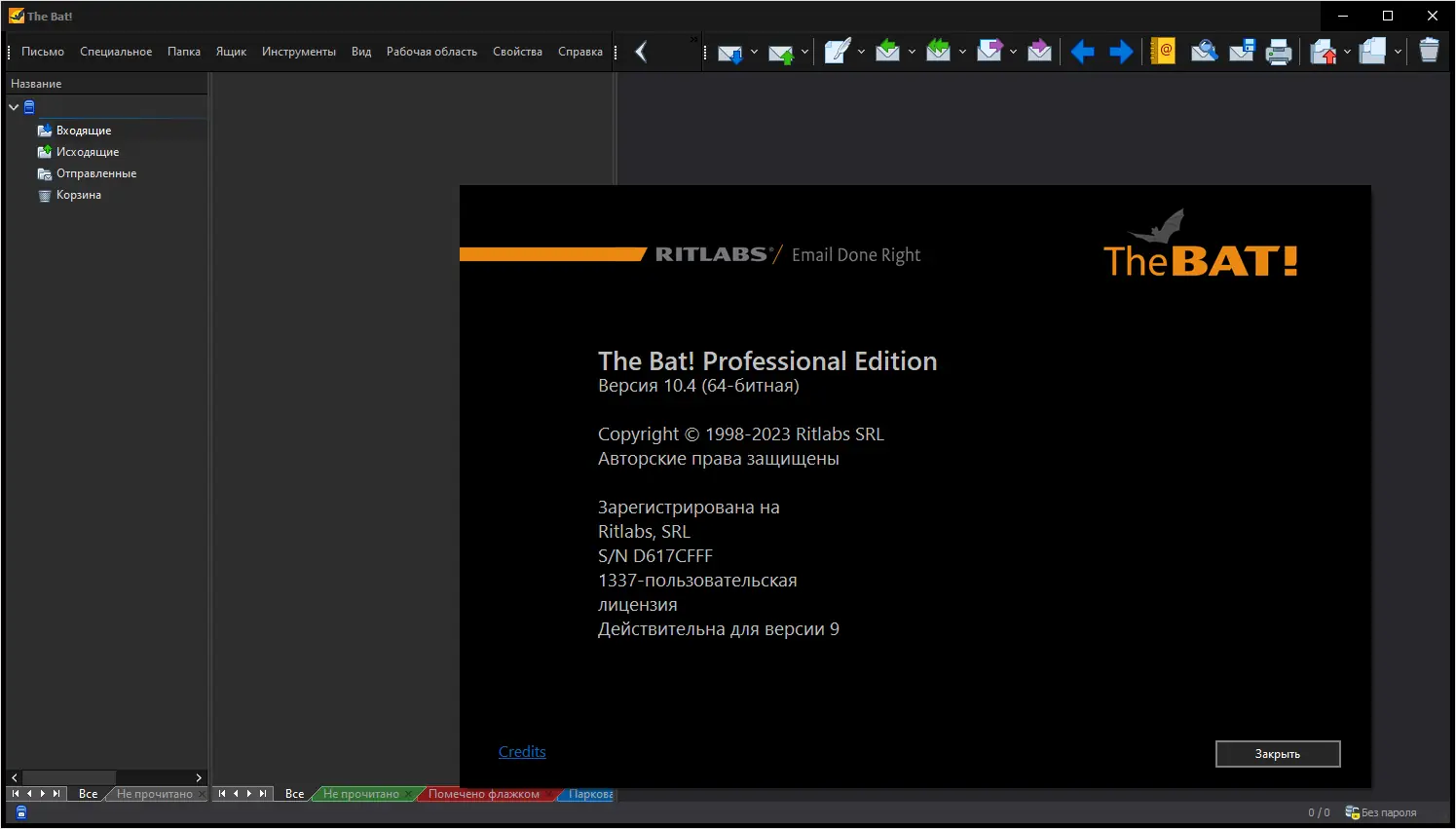Open the Вид menu

click(361, 52)
